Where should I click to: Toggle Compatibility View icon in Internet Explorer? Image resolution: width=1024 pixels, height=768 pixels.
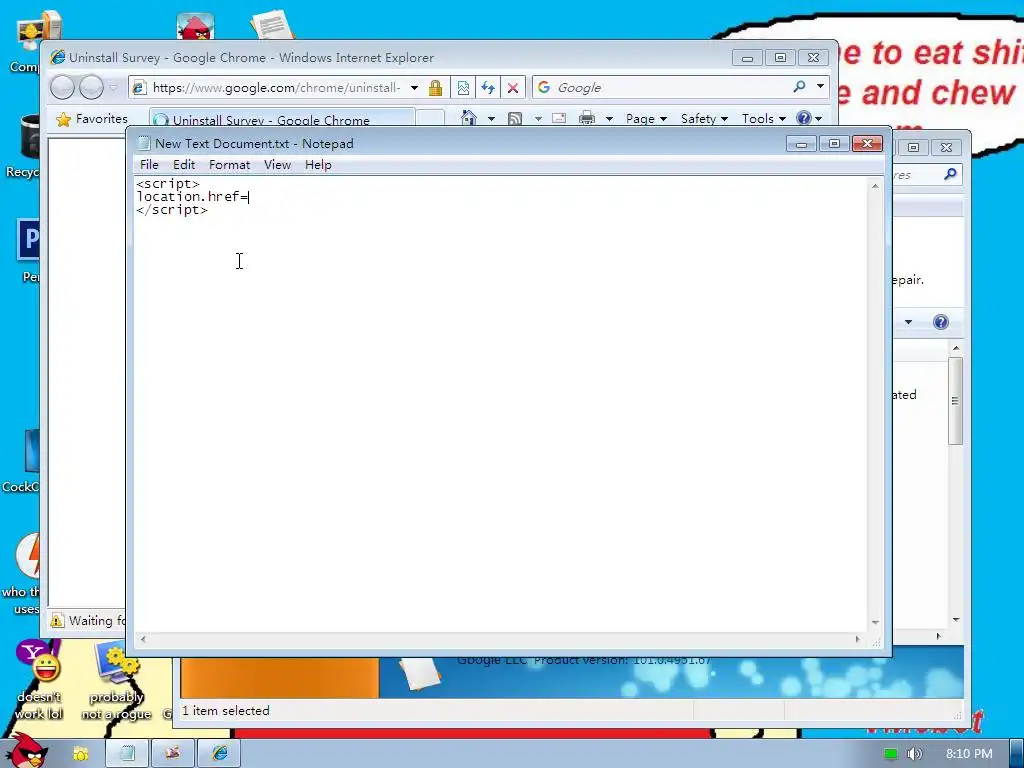pos(463,87)
